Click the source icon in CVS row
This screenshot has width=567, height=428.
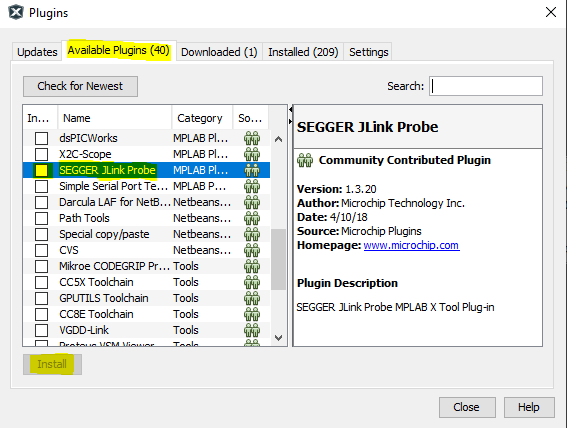click(252, 250)
